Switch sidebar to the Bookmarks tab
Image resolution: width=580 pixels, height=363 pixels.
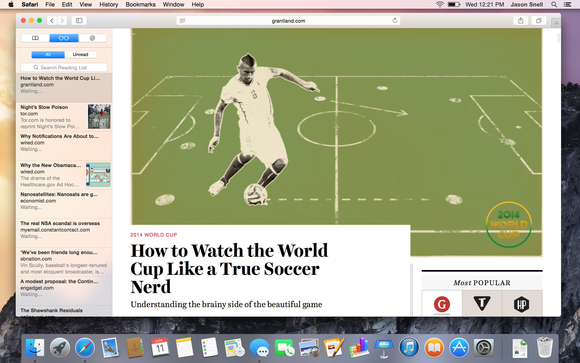(x=36, y=38)
